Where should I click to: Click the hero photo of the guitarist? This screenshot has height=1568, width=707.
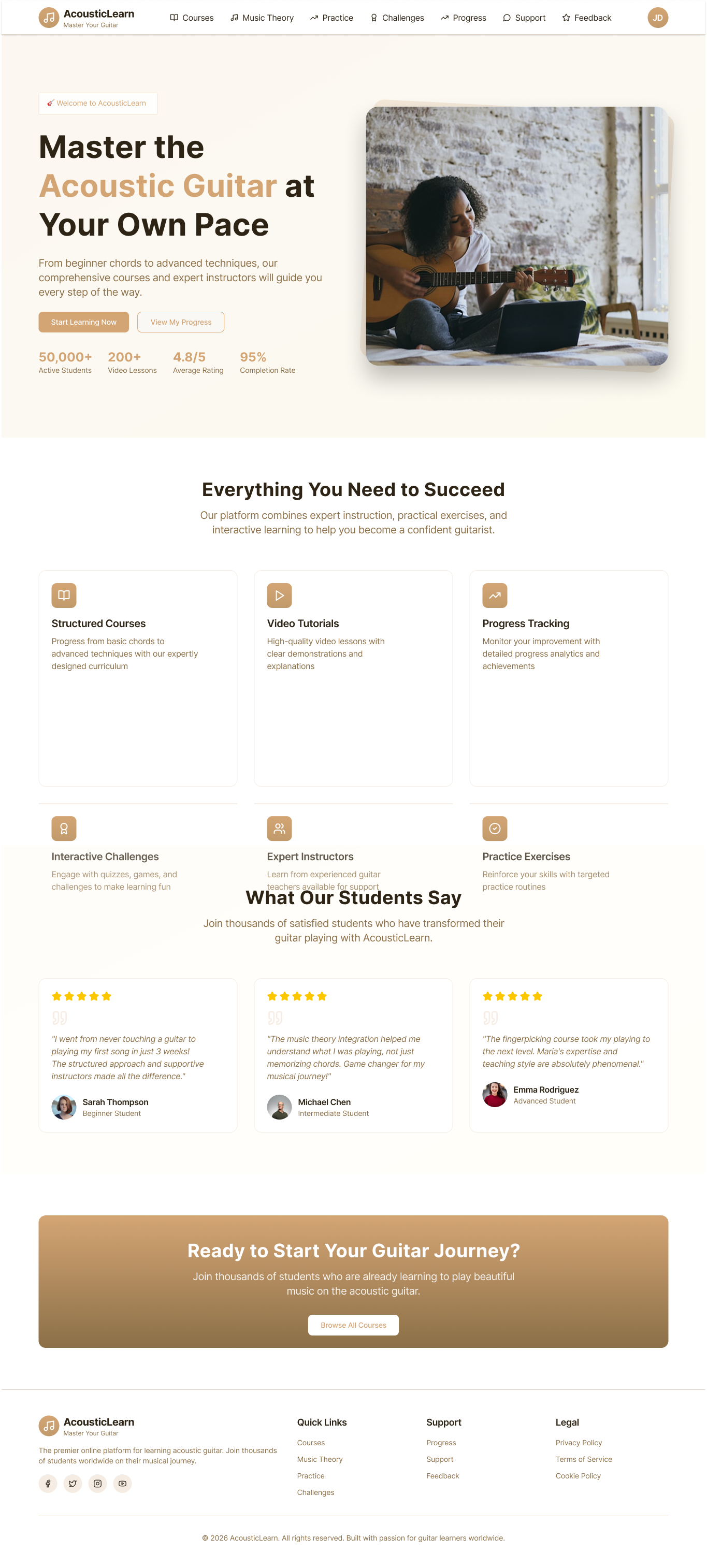(516, 236)
